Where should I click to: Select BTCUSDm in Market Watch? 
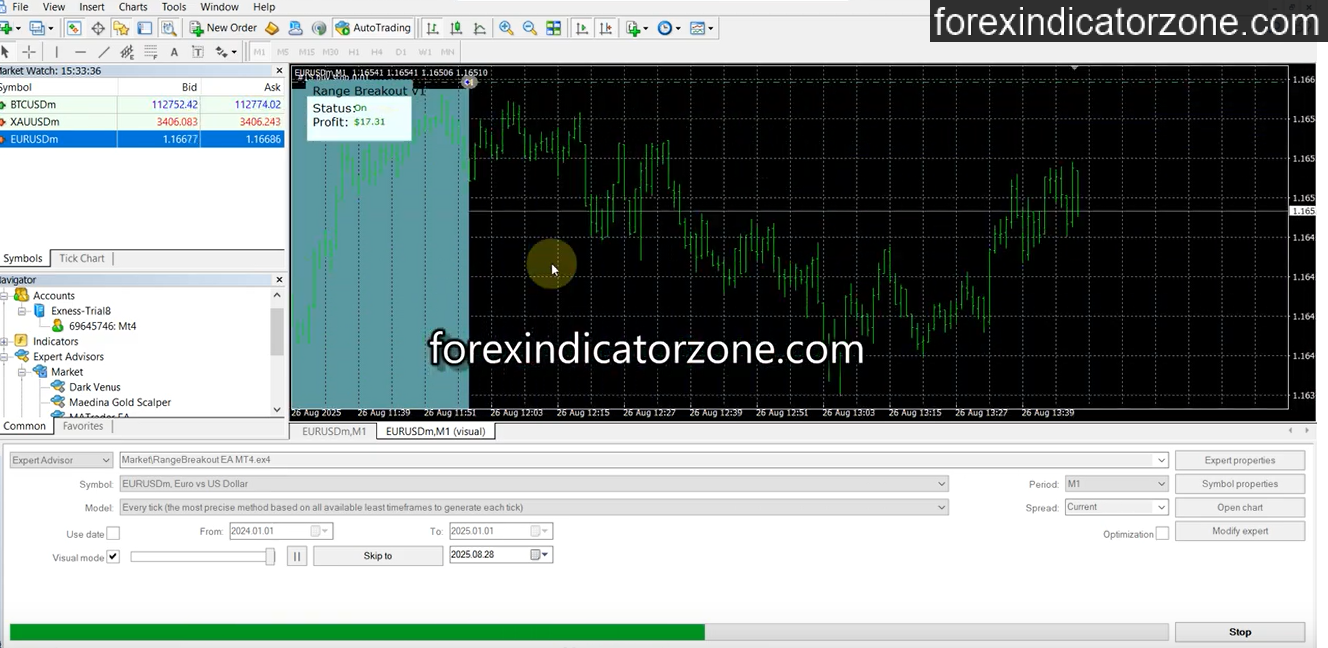[142, 104]
